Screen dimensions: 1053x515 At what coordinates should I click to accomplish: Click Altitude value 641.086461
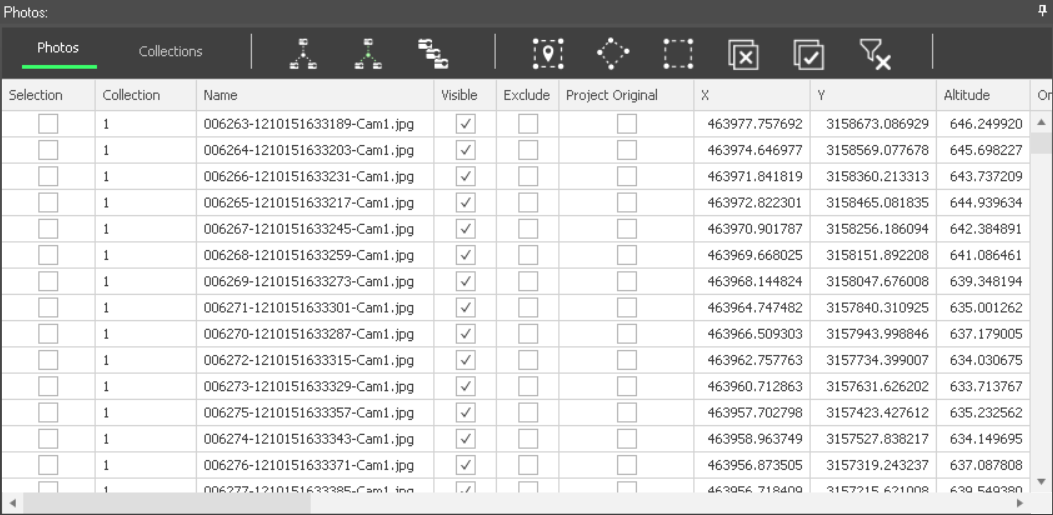986,255
